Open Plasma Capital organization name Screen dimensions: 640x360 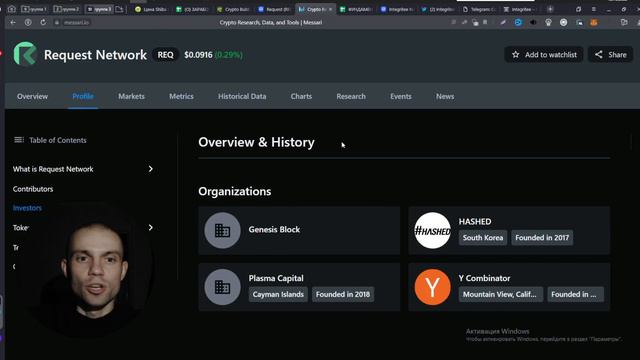(276, 278)
